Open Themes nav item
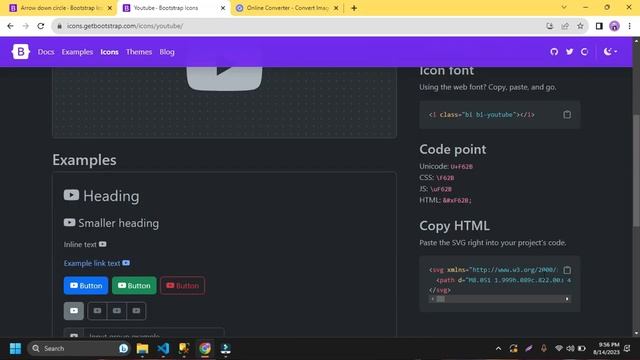Screen dimensions: 640x360 click(x=139, y=52)
